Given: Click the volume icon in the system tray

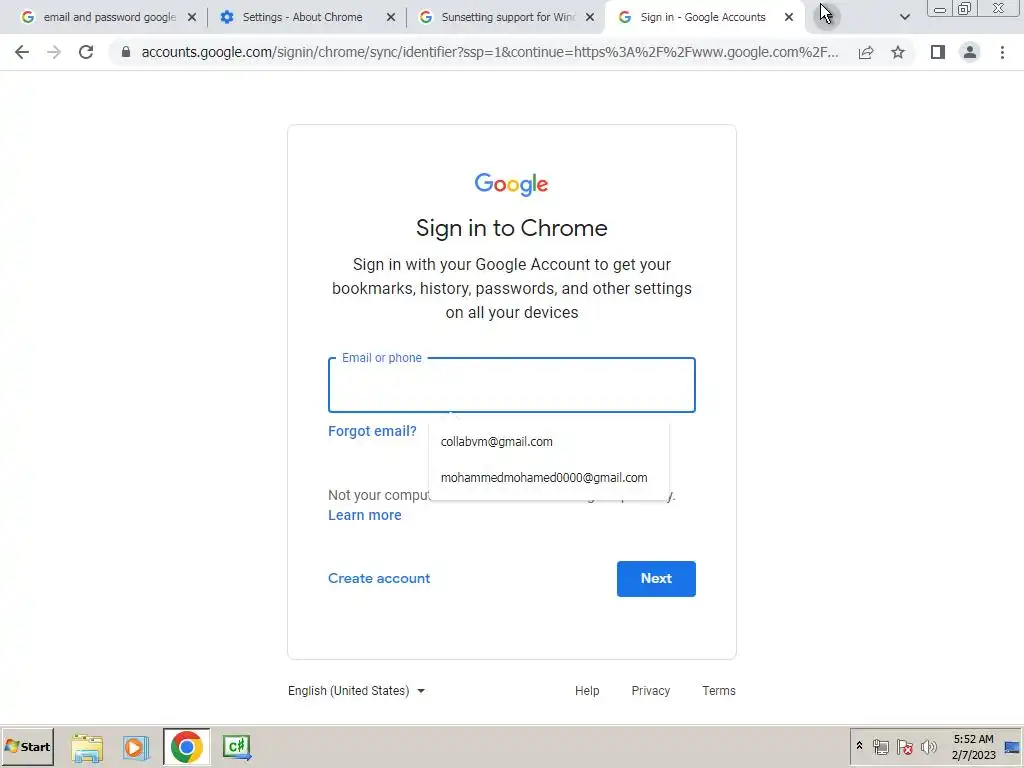Looking at the screenshot, I should (x=928, y=747).
